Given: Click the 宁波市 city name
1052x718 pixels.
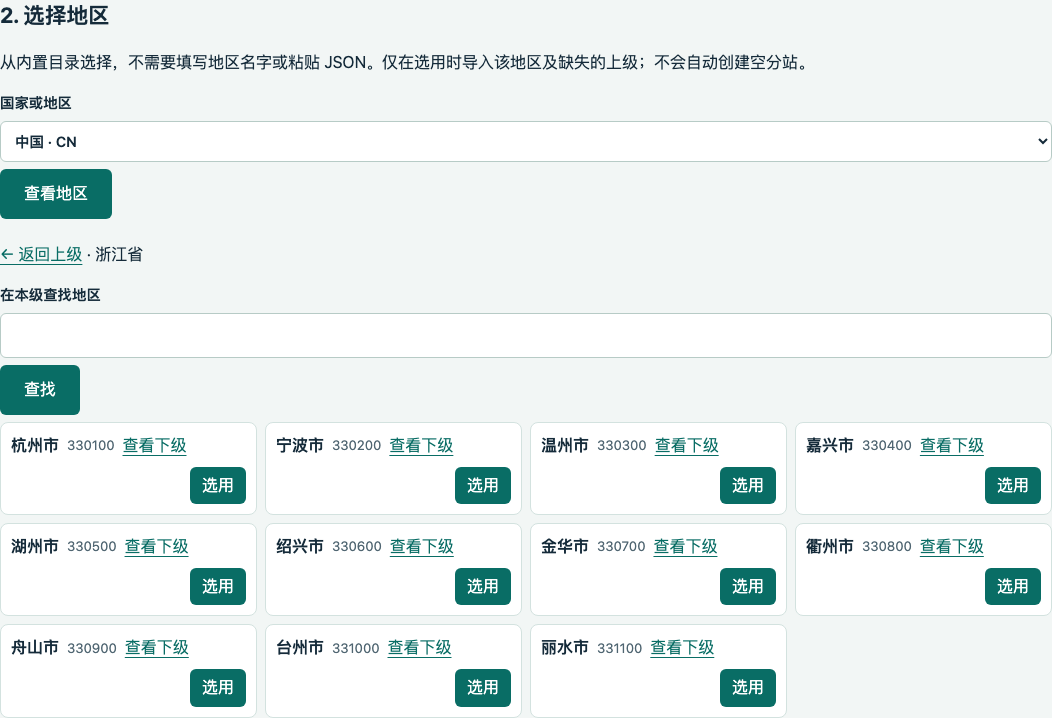Looking at the screenshot, I should [300, 446].
